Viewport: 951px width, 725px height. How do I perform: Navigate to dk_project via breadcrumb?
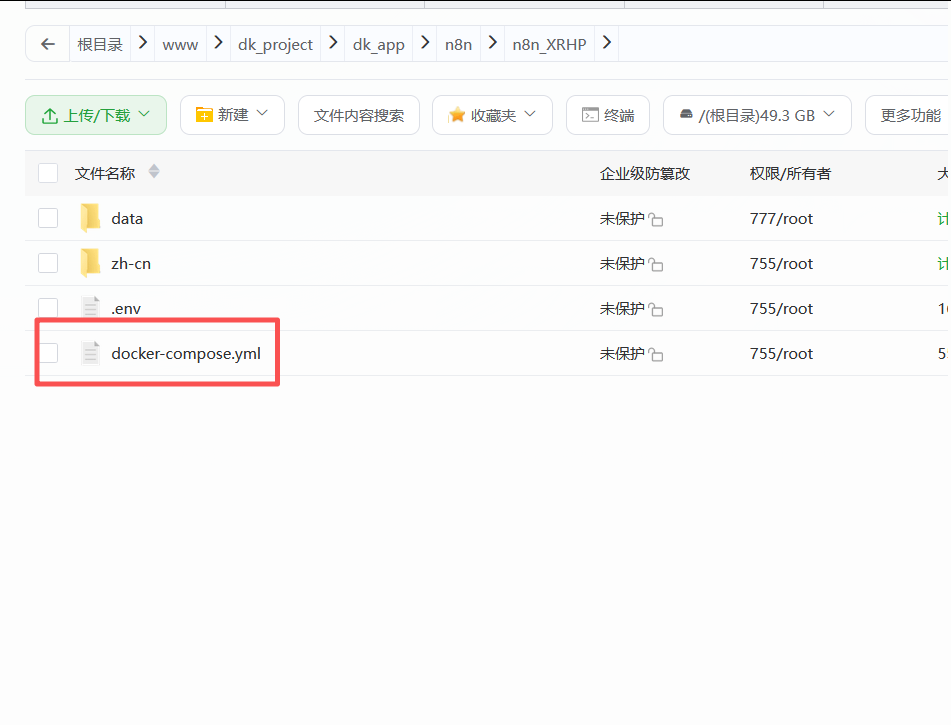click(x=275, y=44)
